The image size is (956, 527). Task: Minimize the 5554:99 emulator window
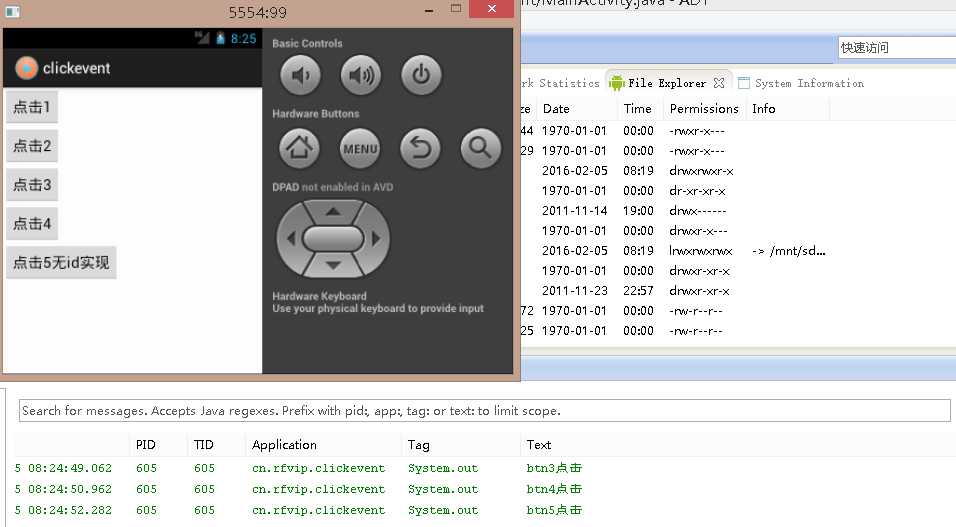429,10
